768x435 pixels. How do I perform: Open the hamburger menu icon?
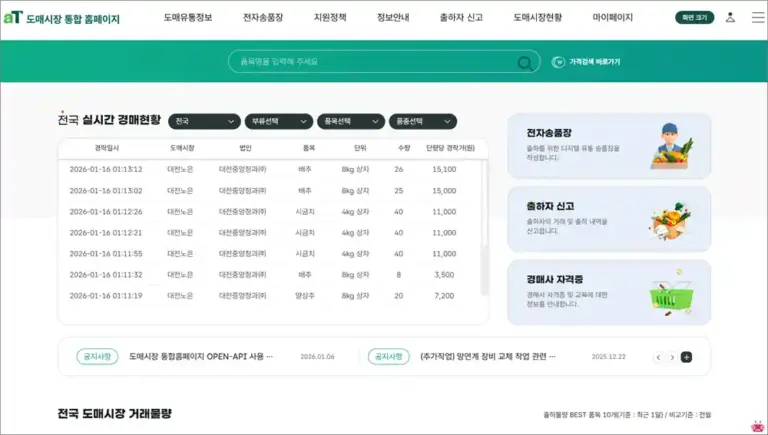758,18
